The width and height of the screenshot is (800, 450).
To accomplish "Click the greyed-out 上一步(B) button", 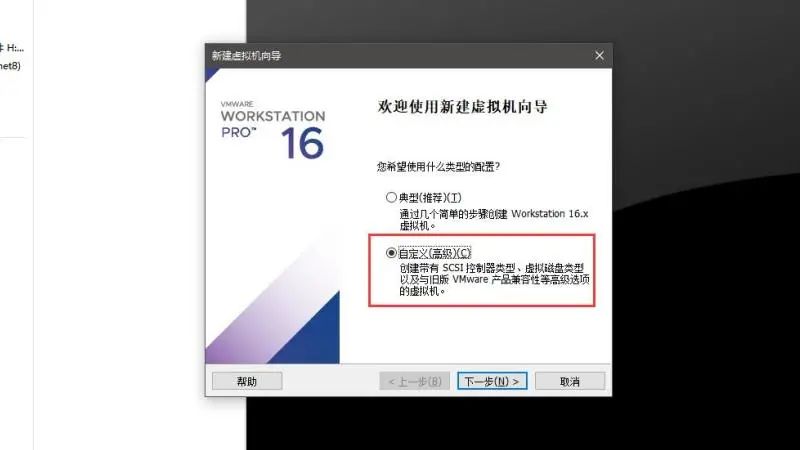I will tap(414, 381).
